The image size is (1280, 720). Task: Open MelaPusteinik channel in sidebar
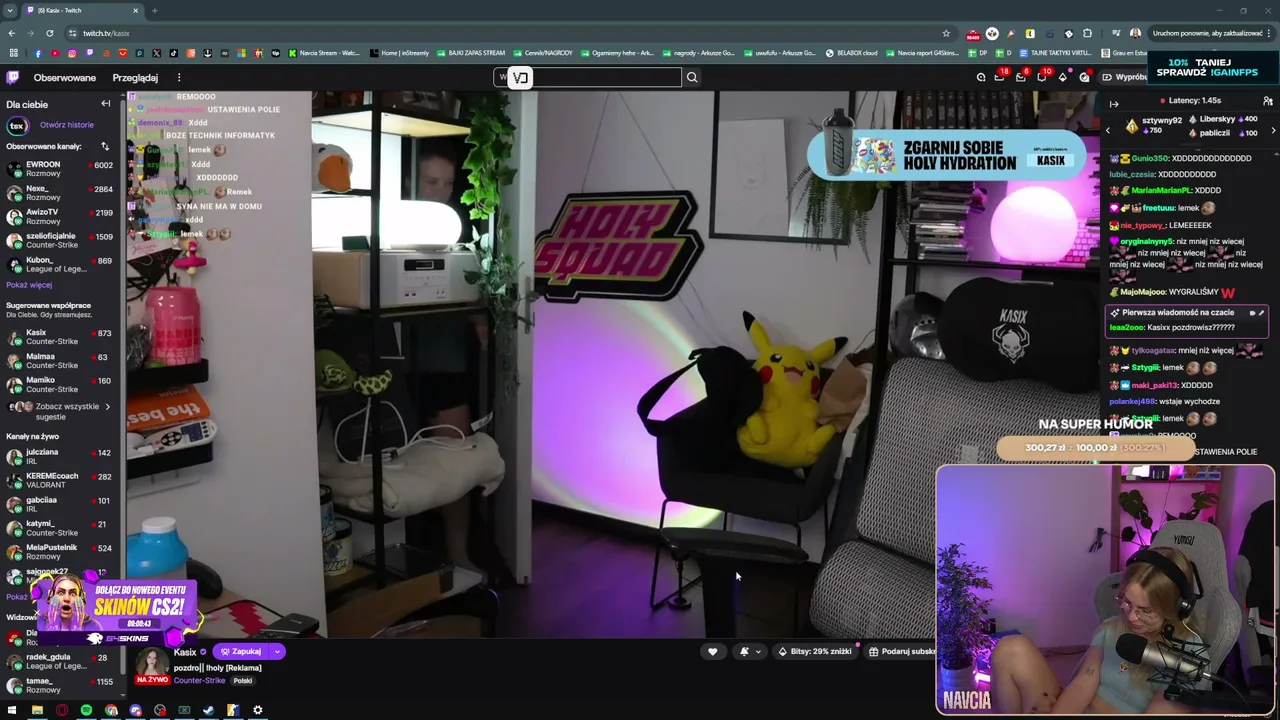tap(60, 552)
